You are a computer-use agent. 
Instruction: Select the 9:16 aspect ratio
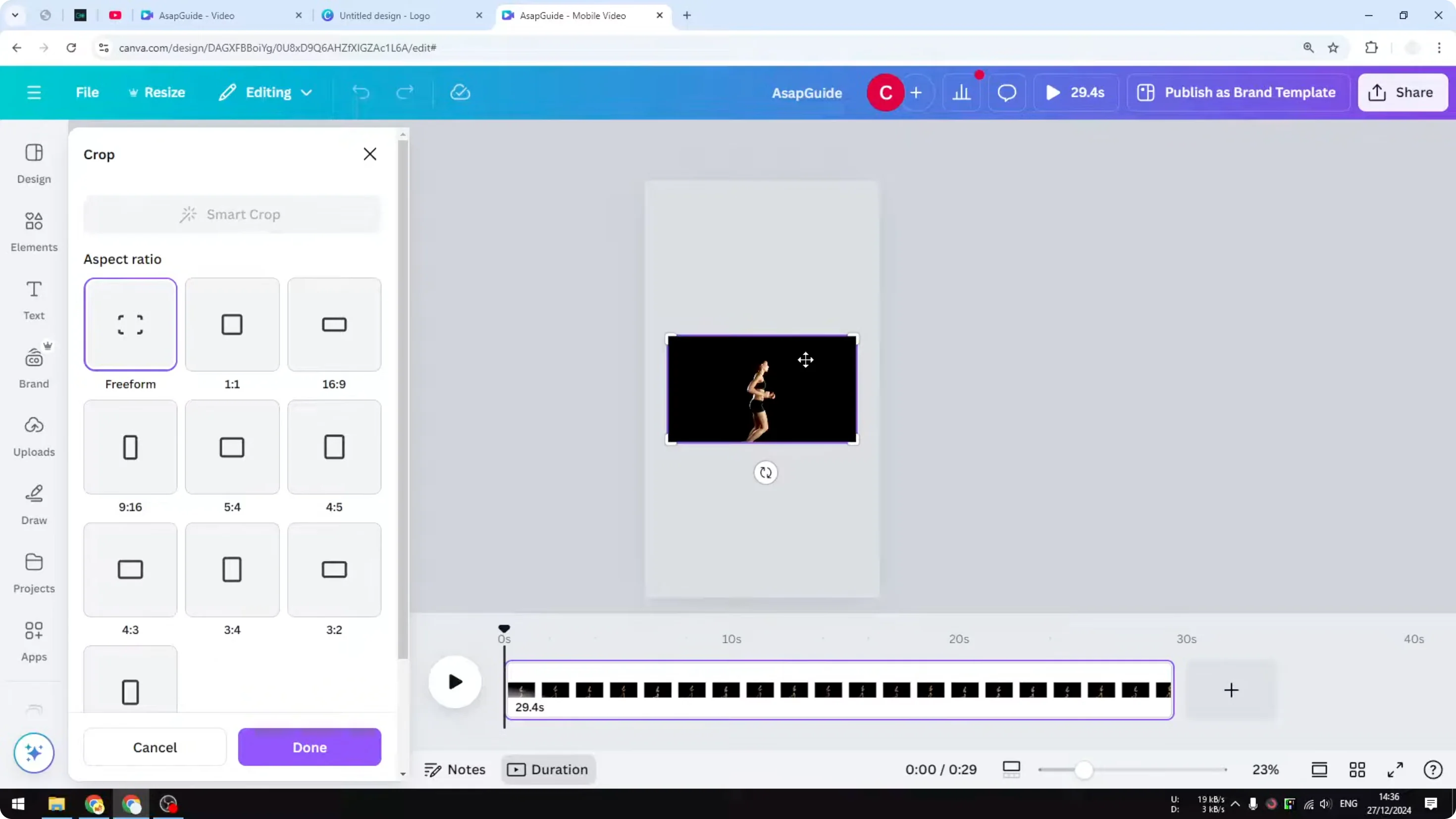(x=130, y=447)
